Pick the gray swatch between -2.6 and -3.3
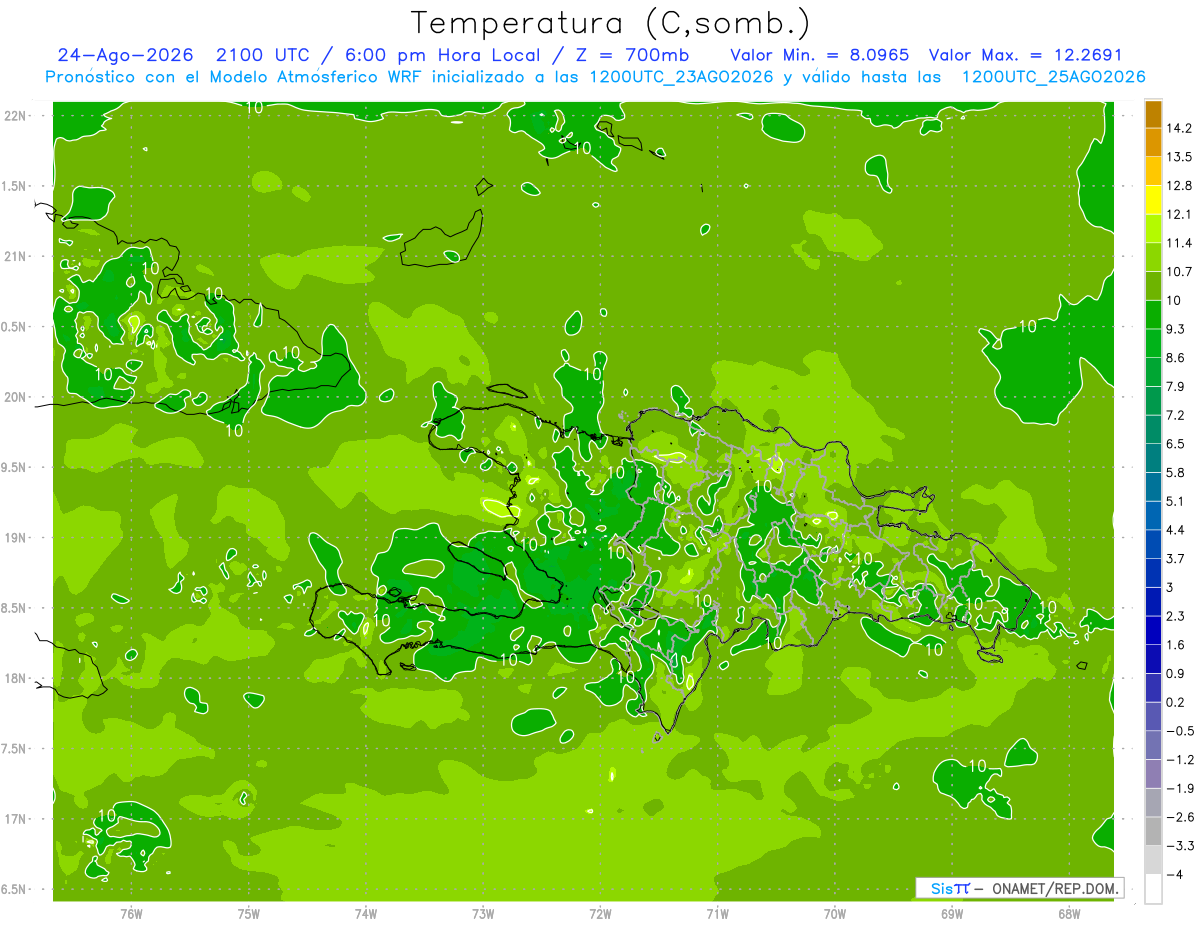 [1153, 832]
